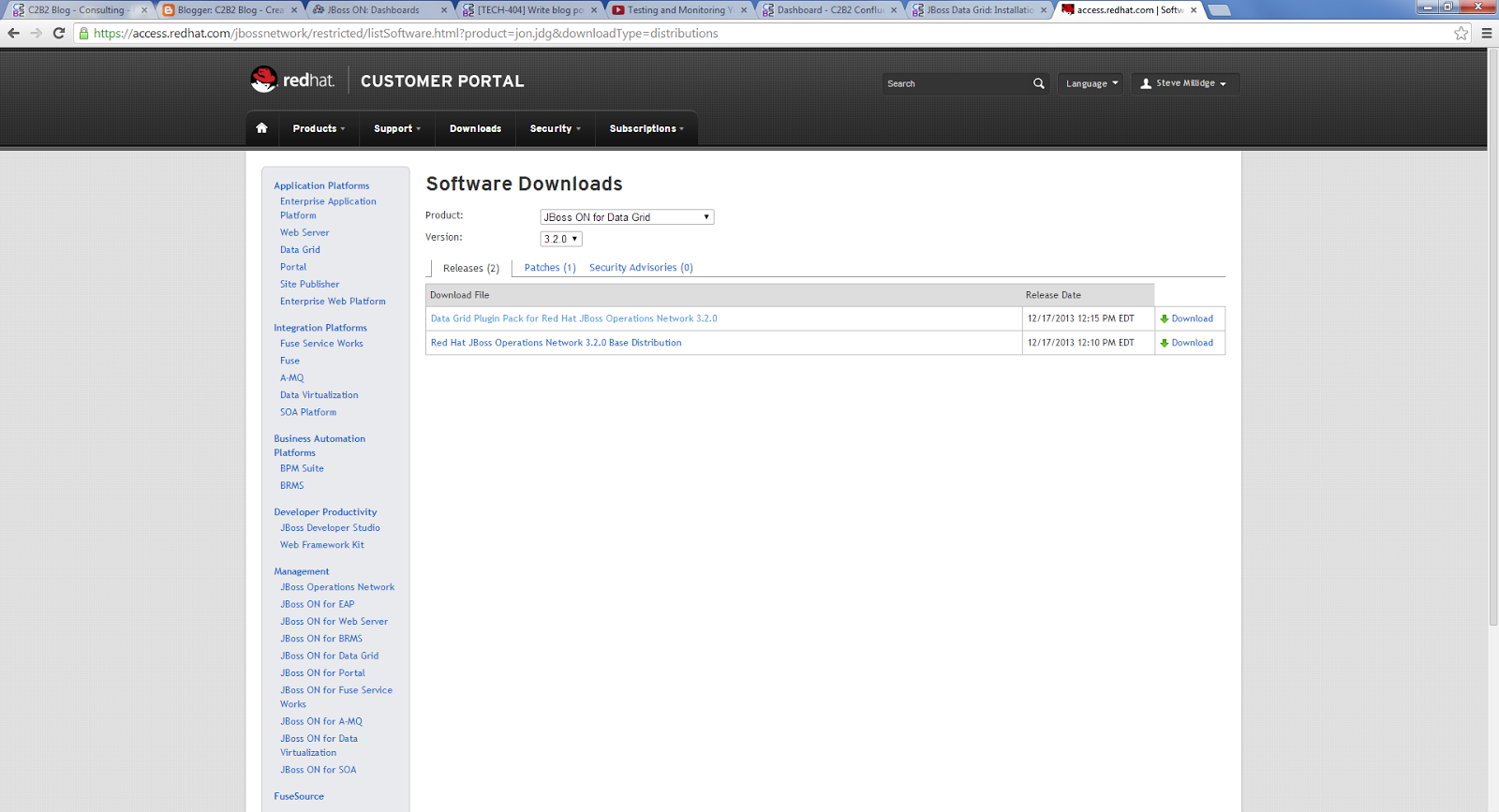1499x812 pixels.
Task: Click green download arrow for Data Grid Plugin Pack
Action: pyautogui.click(x=1165, y=318)
